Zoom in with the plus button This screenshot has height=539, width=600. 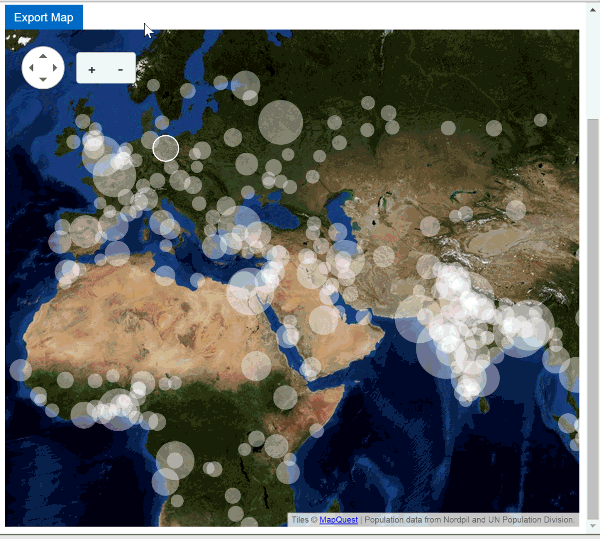pos(91,70)
